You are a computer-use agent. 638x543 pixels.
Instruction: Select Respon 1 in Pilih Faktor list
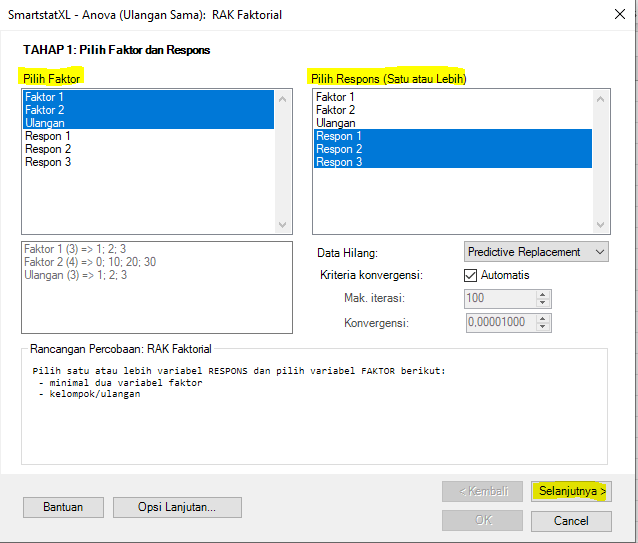(47, 136)
